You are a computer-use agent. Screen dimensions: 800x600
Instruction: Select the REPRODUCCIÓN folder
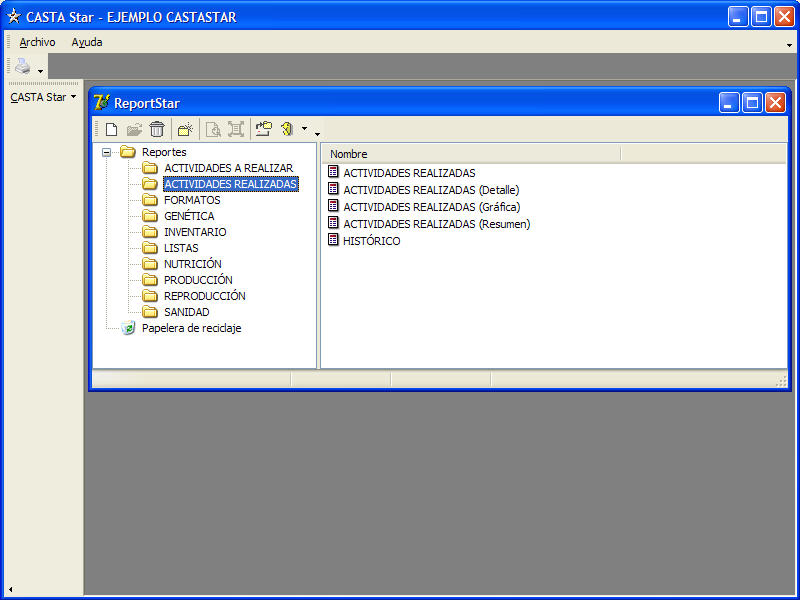[x=205, y=296]
